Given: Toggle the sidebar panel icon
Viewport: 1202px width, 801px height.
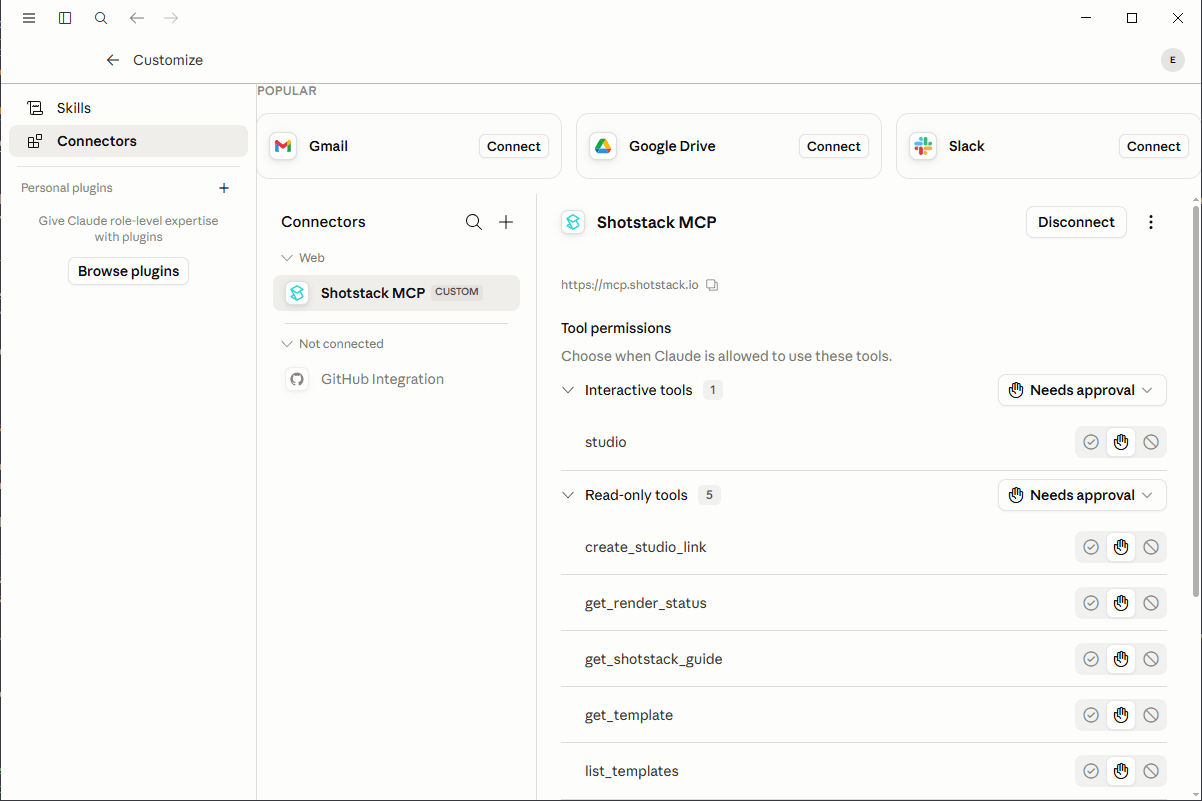Looking at the screenshot, I should [x=65, y=18].
